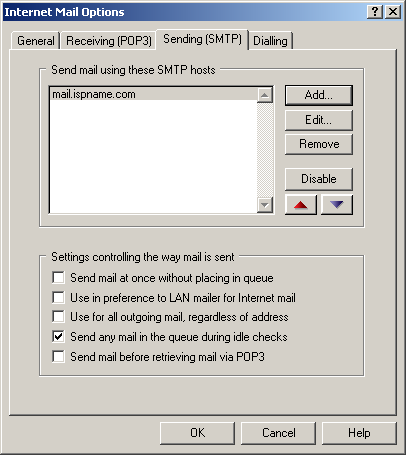Switch to the General tab
406x455 pixels.
click(36, 41)
